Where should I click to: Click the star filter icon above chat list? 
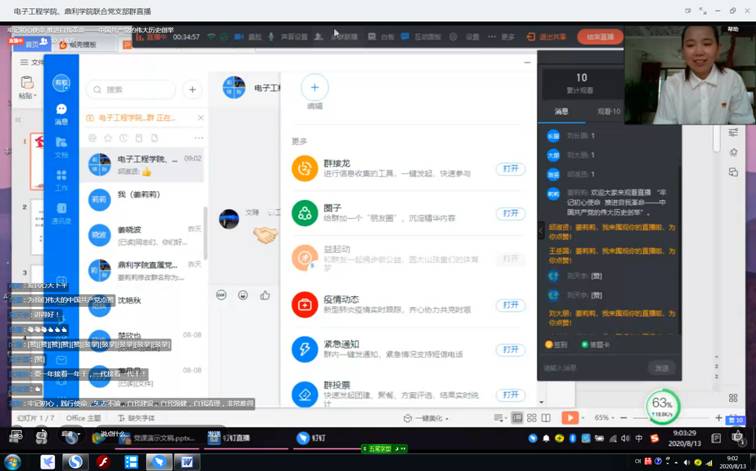click(x=108, y=138)
